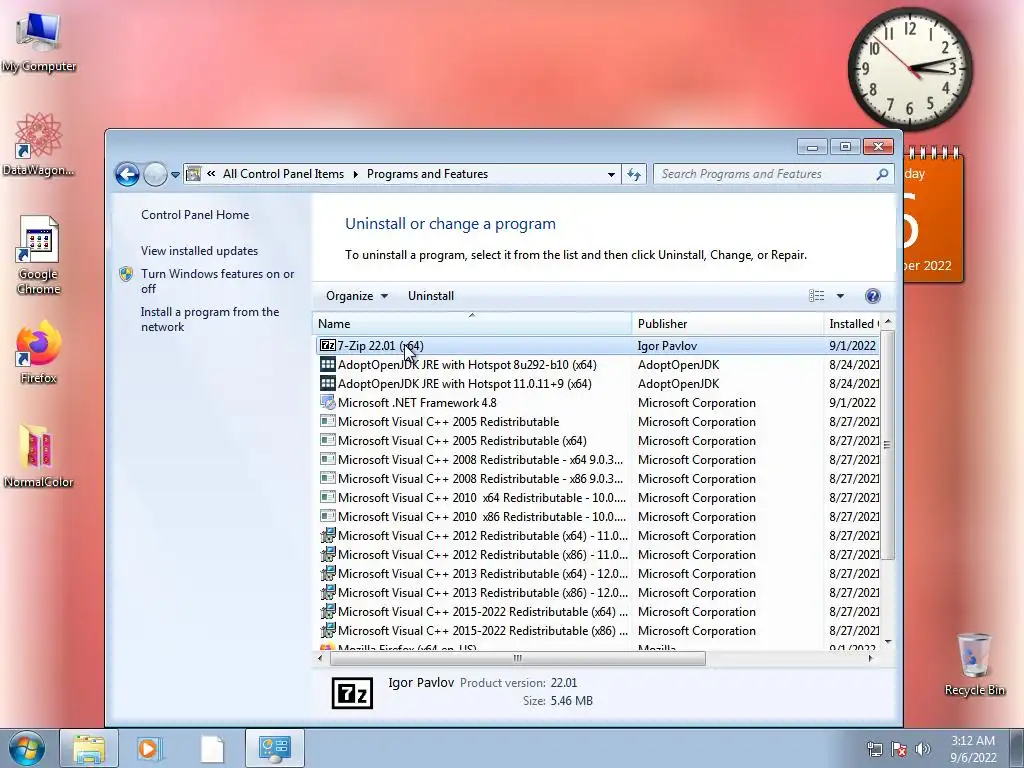Open Turn Windows features on or off
This screenshot has width=1024, height=768.
coord(217,281)
